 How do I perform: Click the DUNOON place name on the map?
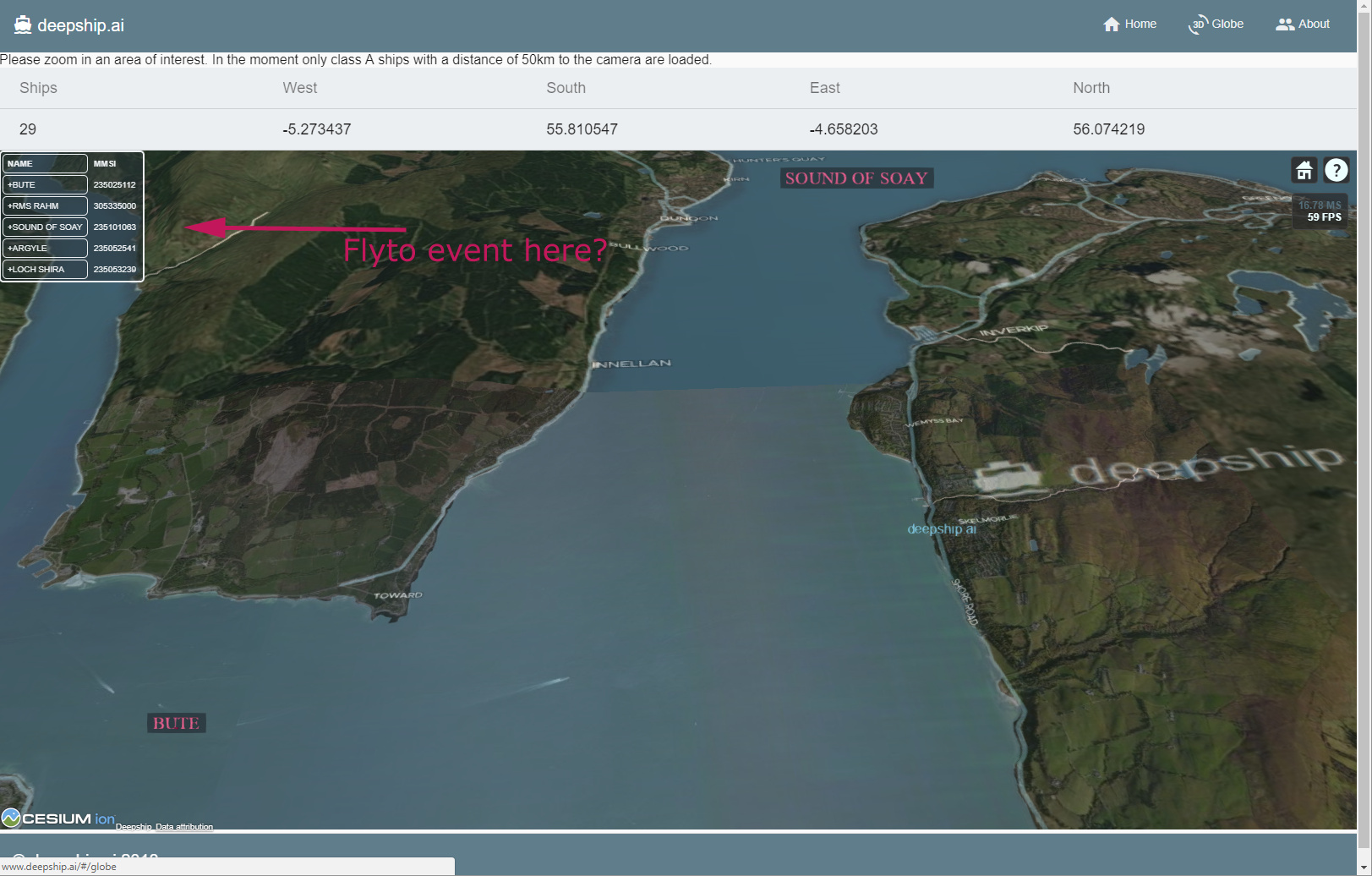pyautogui.click(x=689, y=218)
